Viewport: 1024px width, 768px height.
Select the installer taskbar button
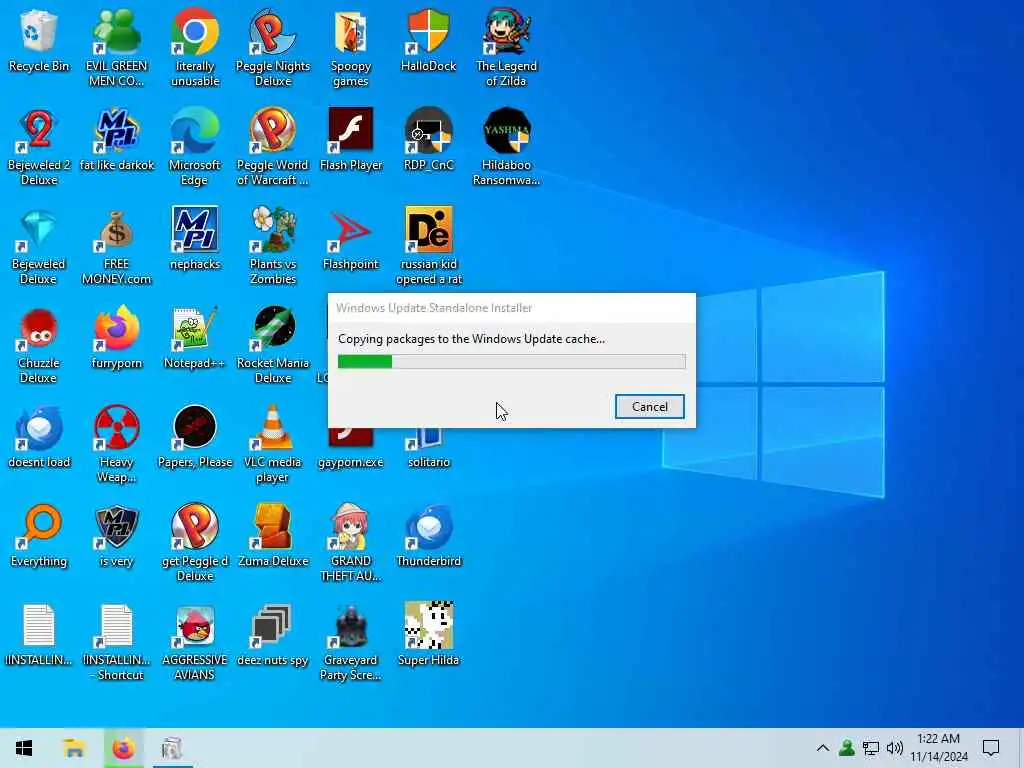tap(172, 748)
